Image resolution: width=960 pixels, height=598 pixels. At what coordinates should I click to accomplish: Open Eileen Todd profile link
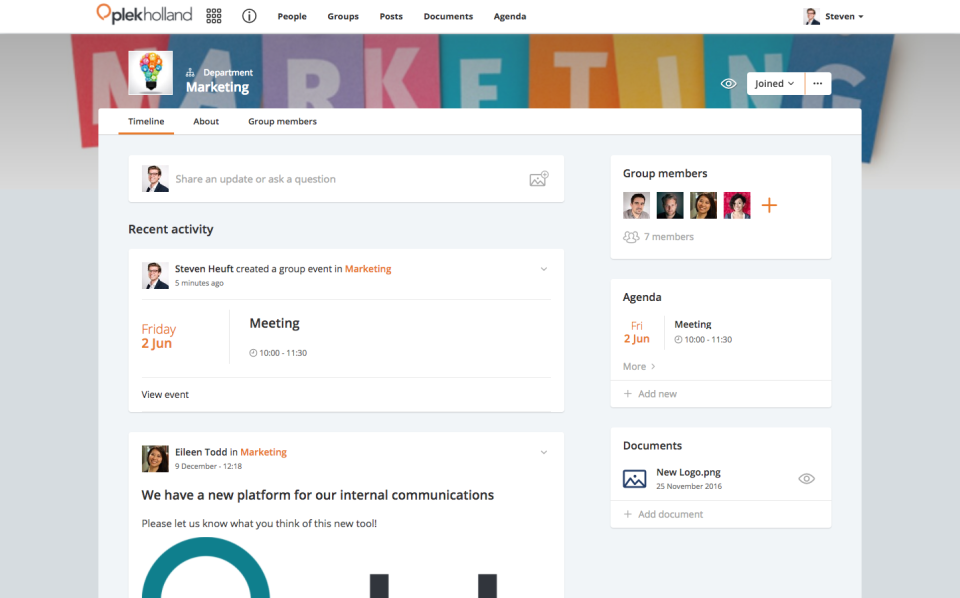pos(201,452)
